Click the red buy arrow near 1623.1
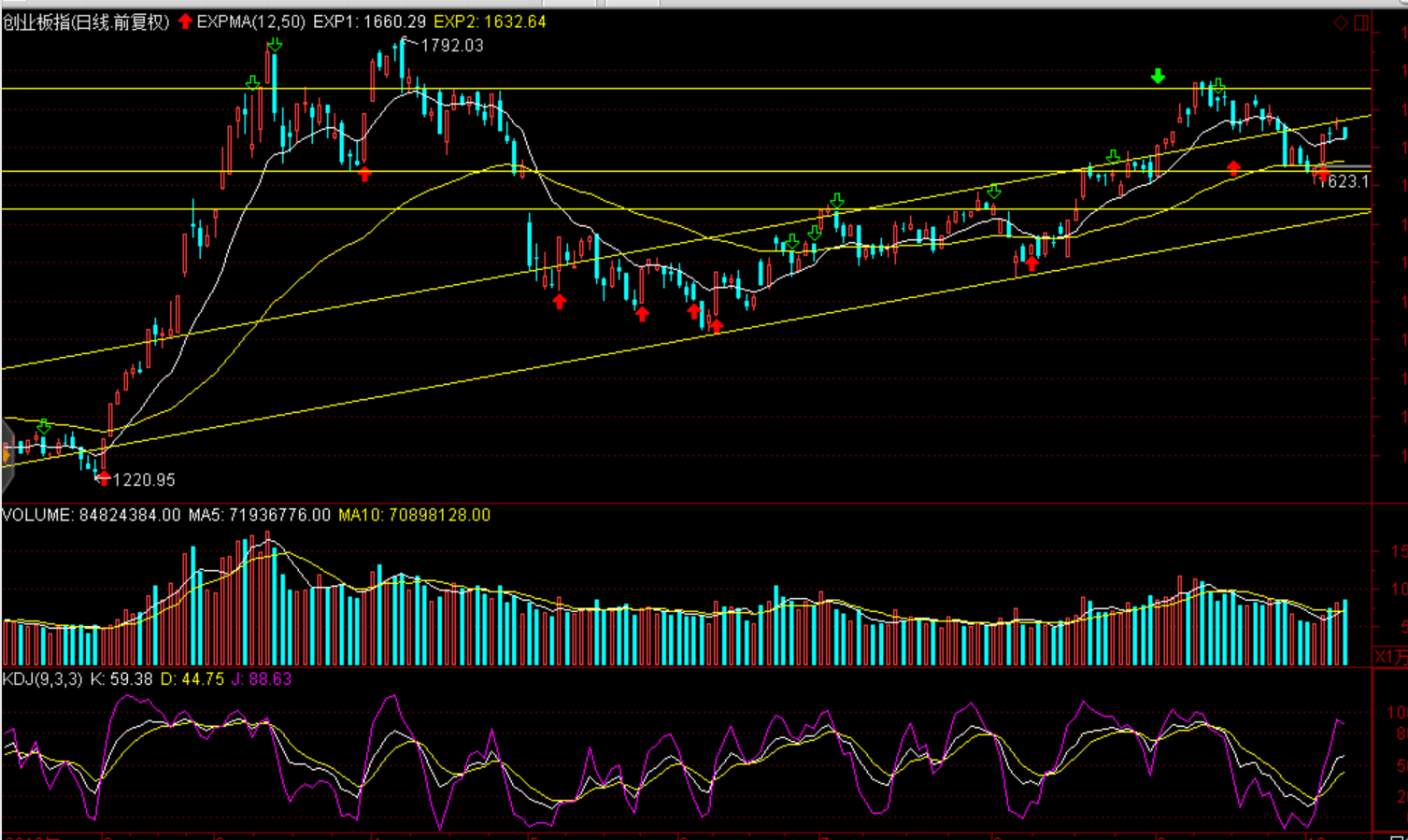Screen dimensions: 1408x840 1321,173
